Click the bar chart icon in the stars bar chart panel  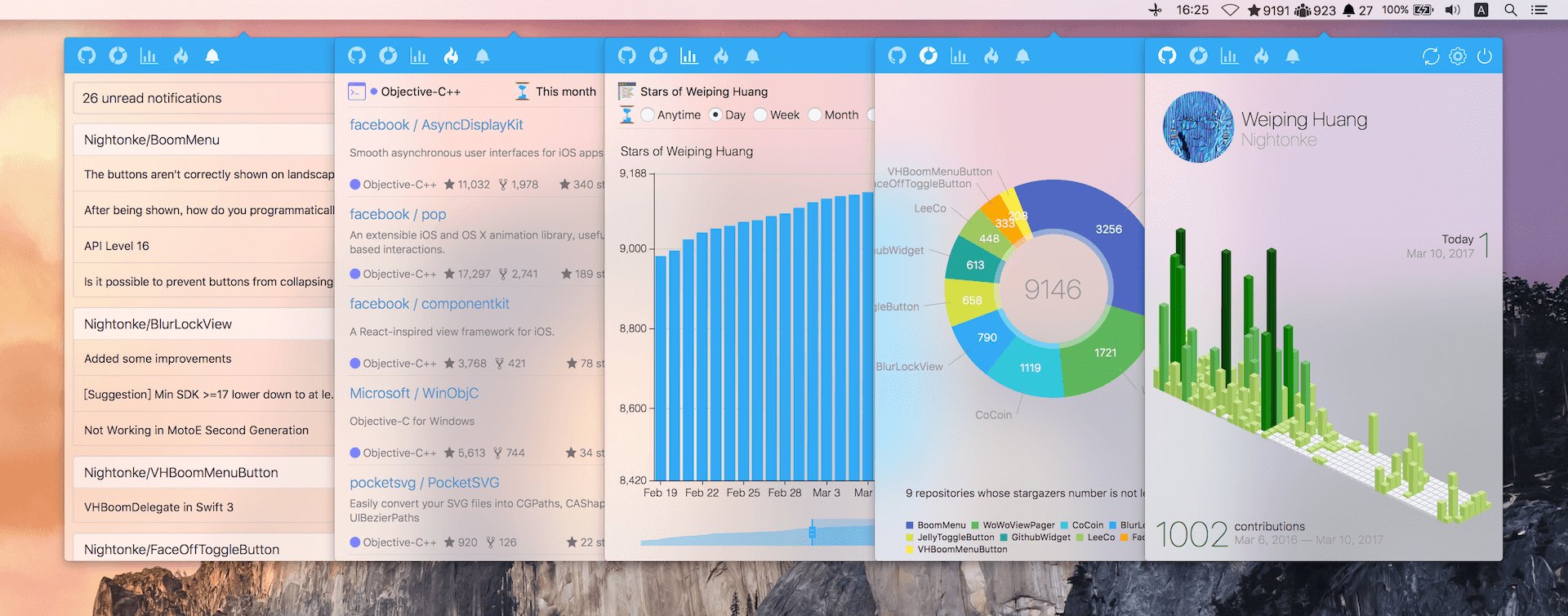click(689, 56)
